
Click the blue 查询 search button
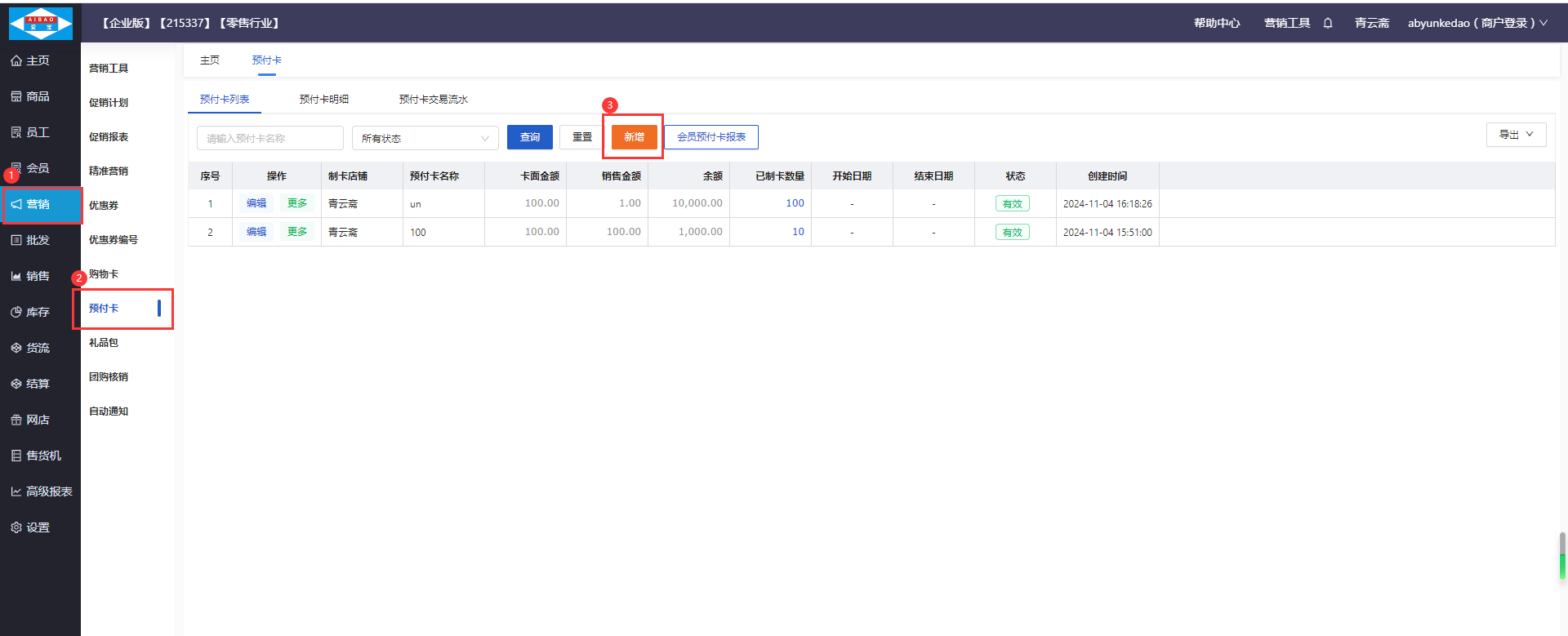[529, 137]
